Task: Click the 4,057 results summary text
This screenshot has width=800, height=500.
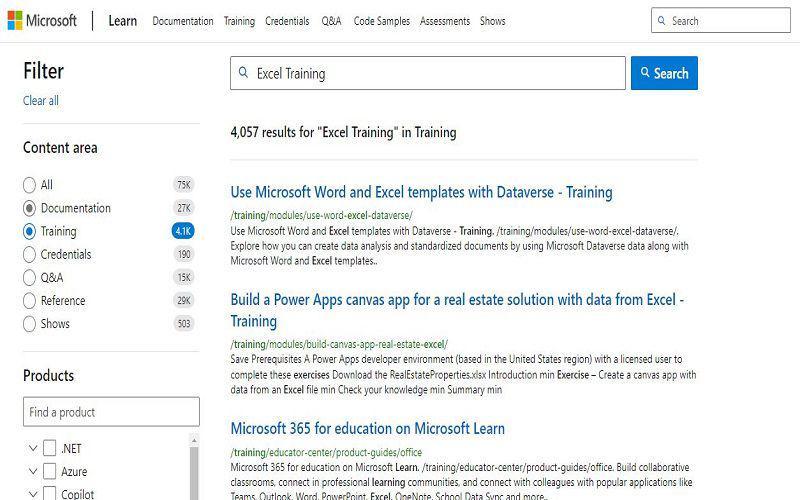Action: point(343,132)
